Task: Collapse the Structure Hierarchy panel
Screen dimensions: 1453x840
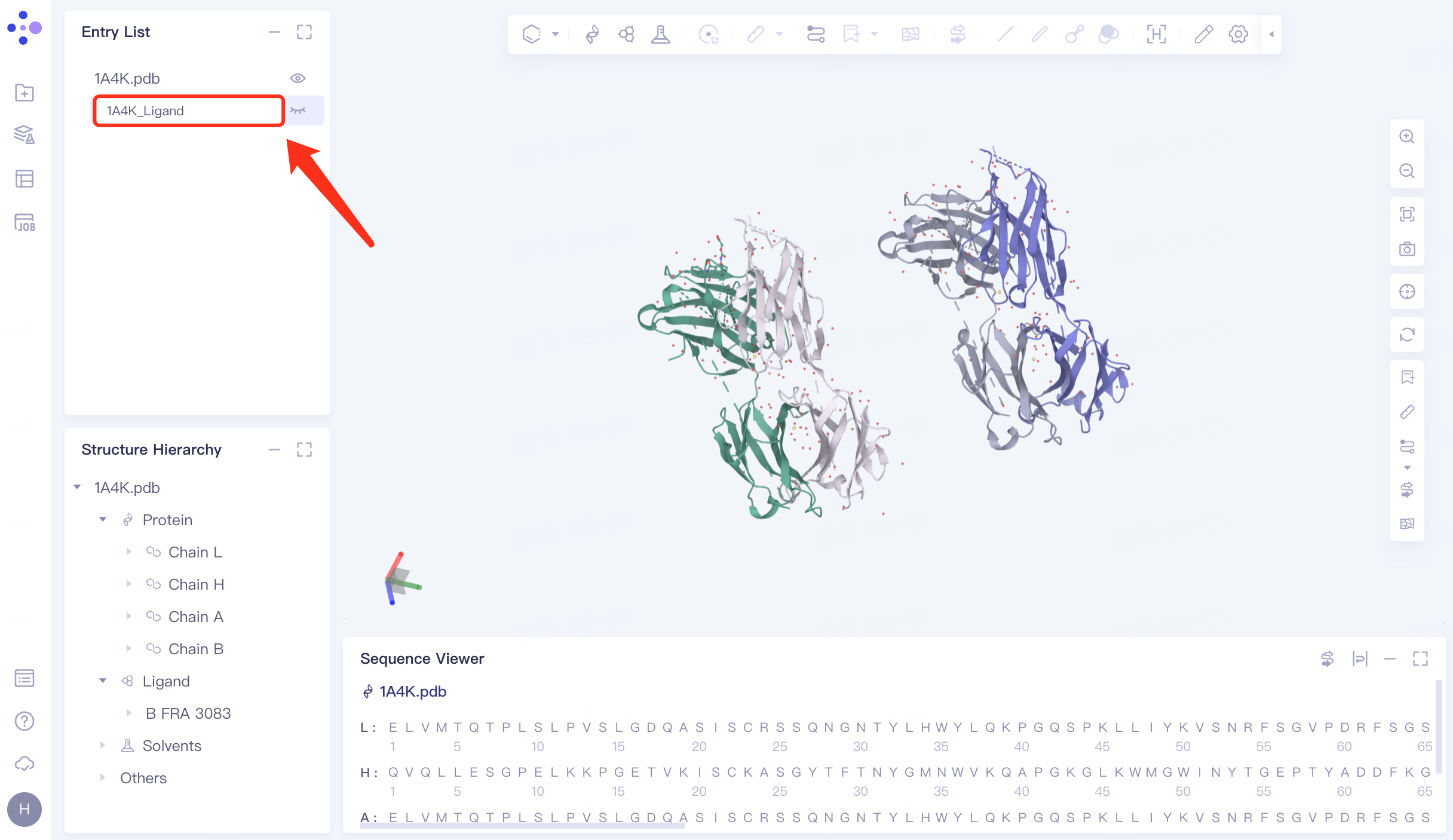Action: pyautogui.click(x=274, y=449)
